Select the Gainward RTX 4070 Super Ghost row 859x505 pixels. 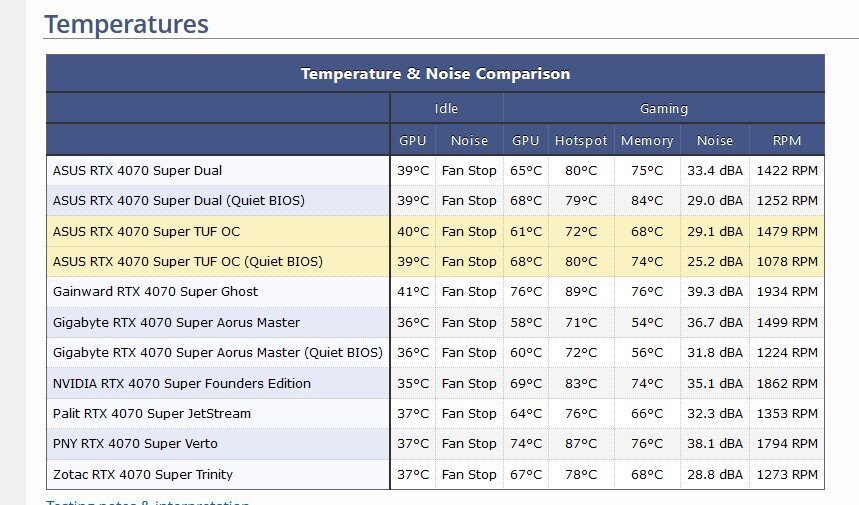(436, 292)
